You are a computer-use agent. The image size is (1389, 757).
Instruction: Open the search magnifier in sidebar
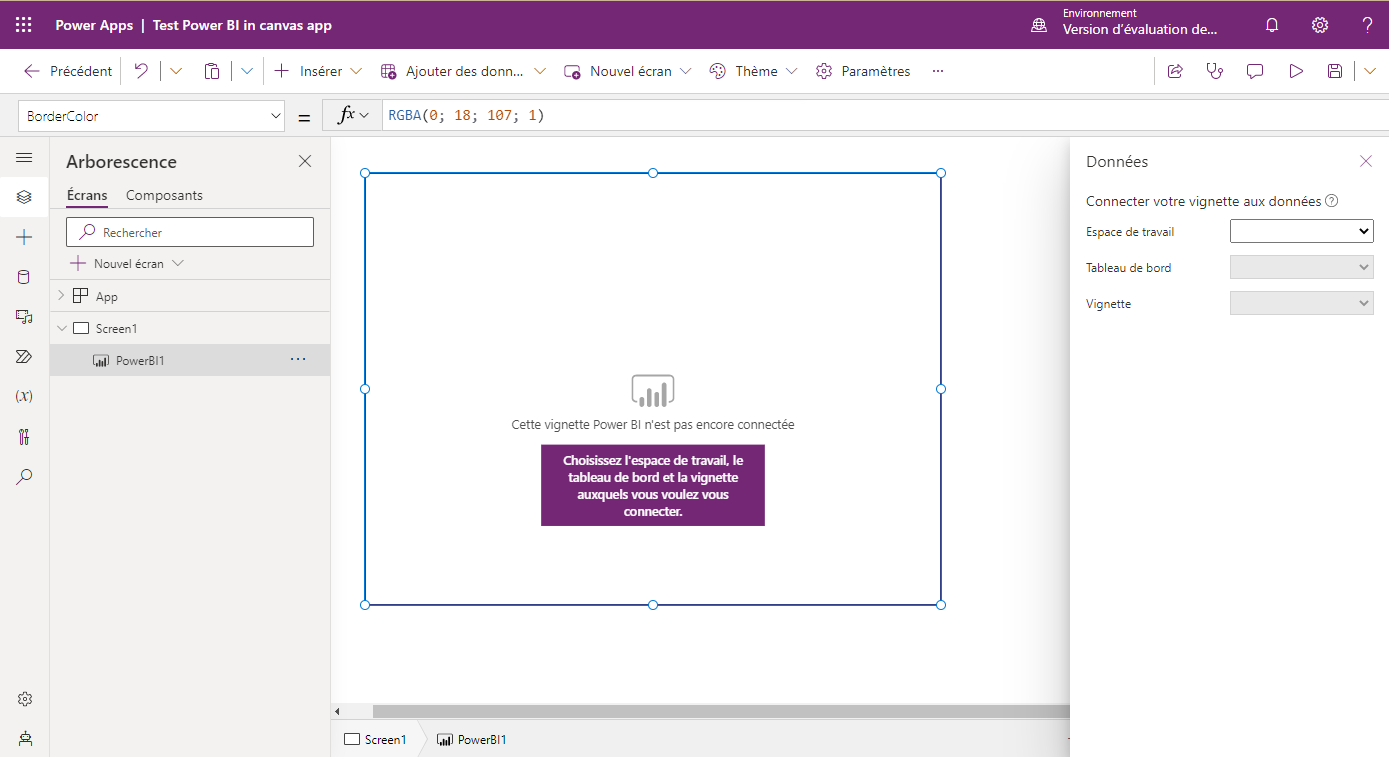click(24, 477)
